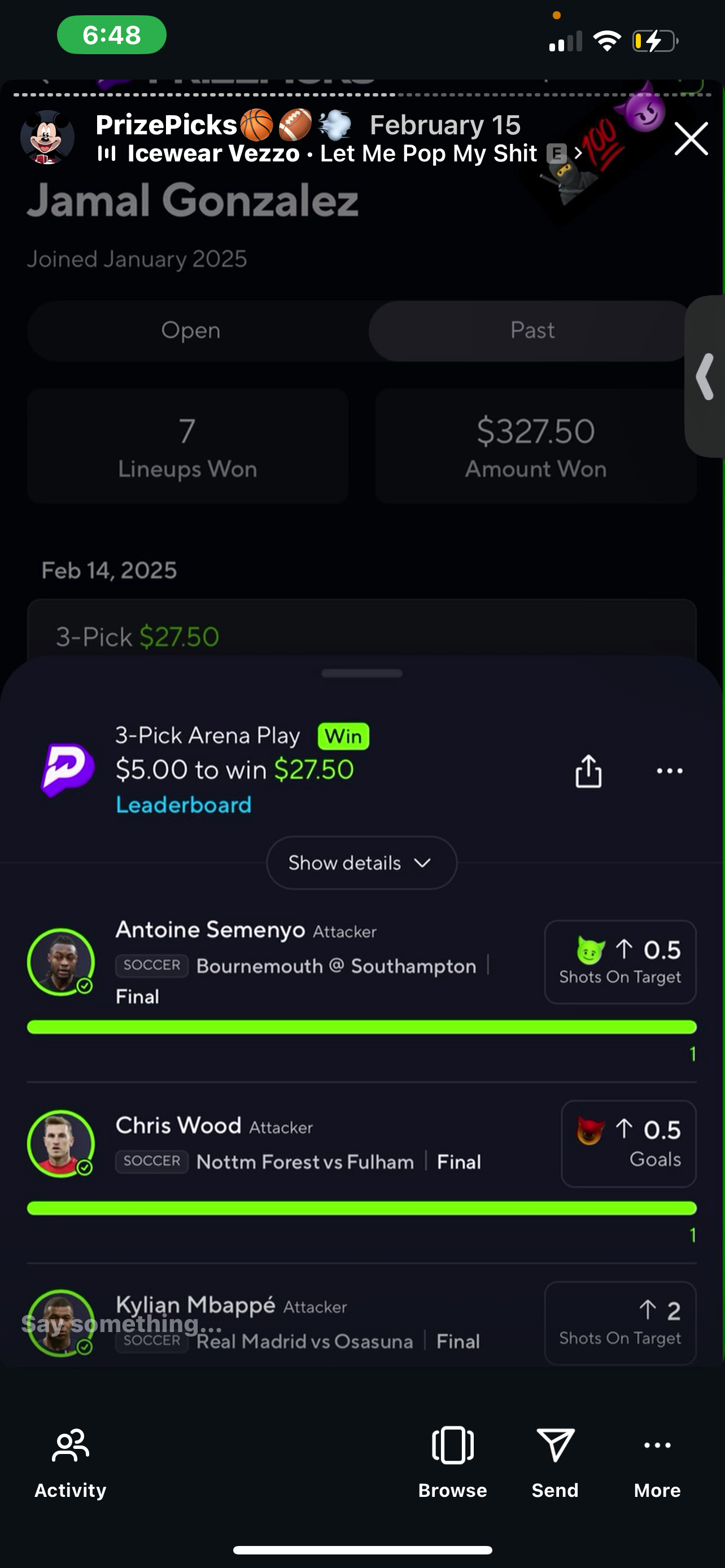Tap the red demon icon on Chris Wood pick
The width and height of the screenshot is (725, 1568).
coord(591,1131)
